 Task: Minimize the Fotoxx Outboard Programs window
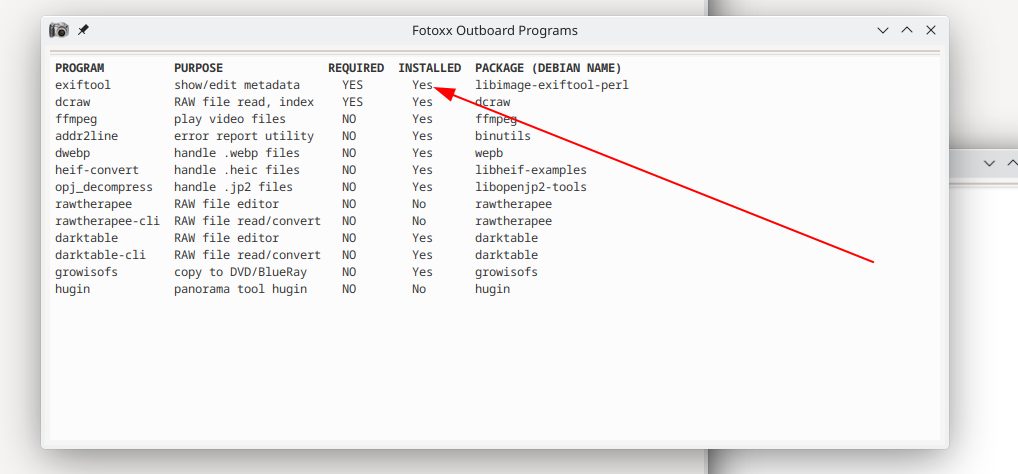coord(883,31)
